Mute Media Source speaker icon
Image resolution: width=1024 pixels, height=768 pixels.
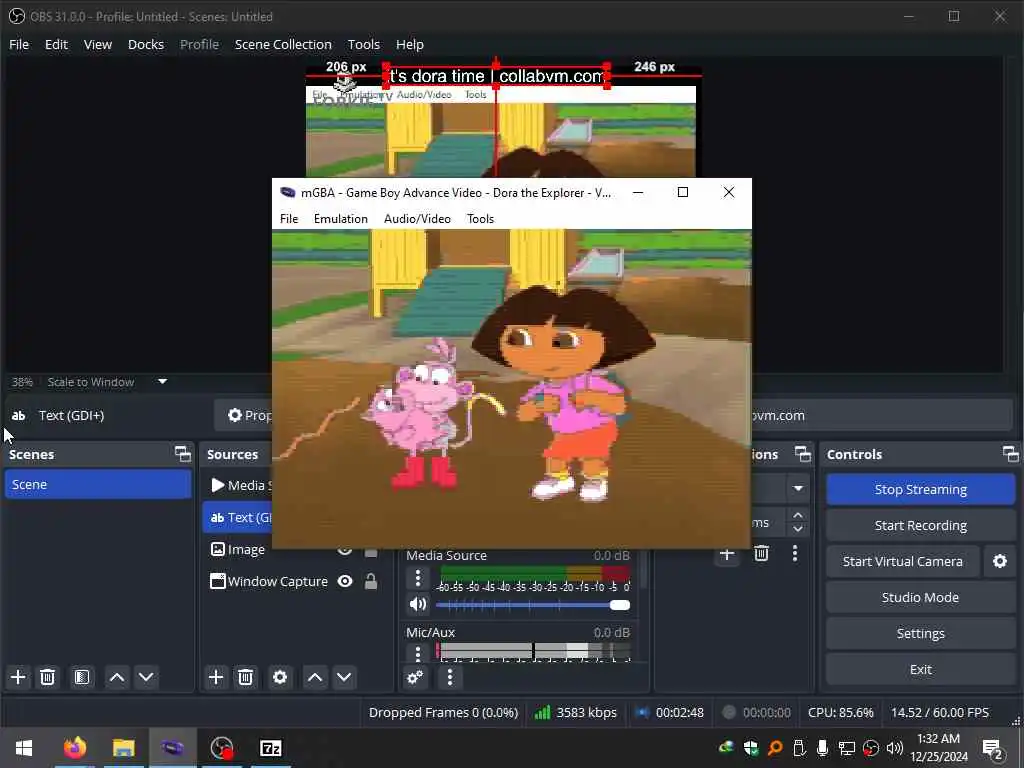417,604
